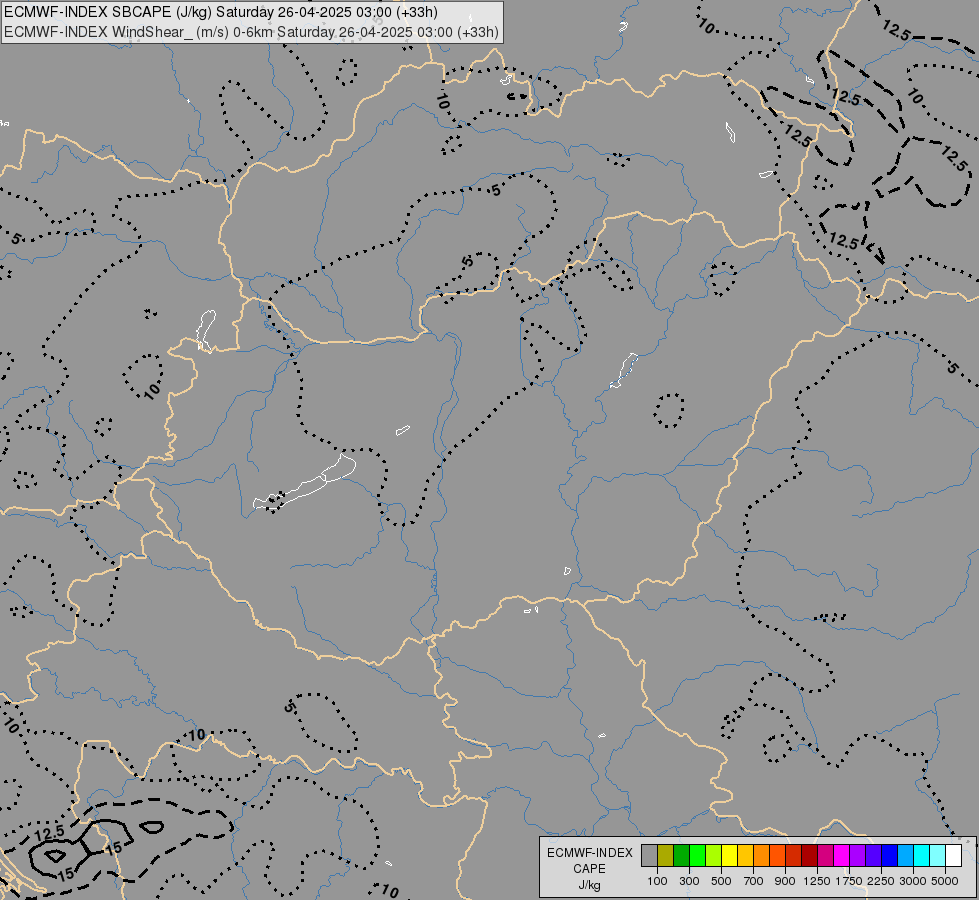This screenshot has height=900, width=979.
Task: Click the bright magenta legend swatch
Action: [x=842, y=855]
